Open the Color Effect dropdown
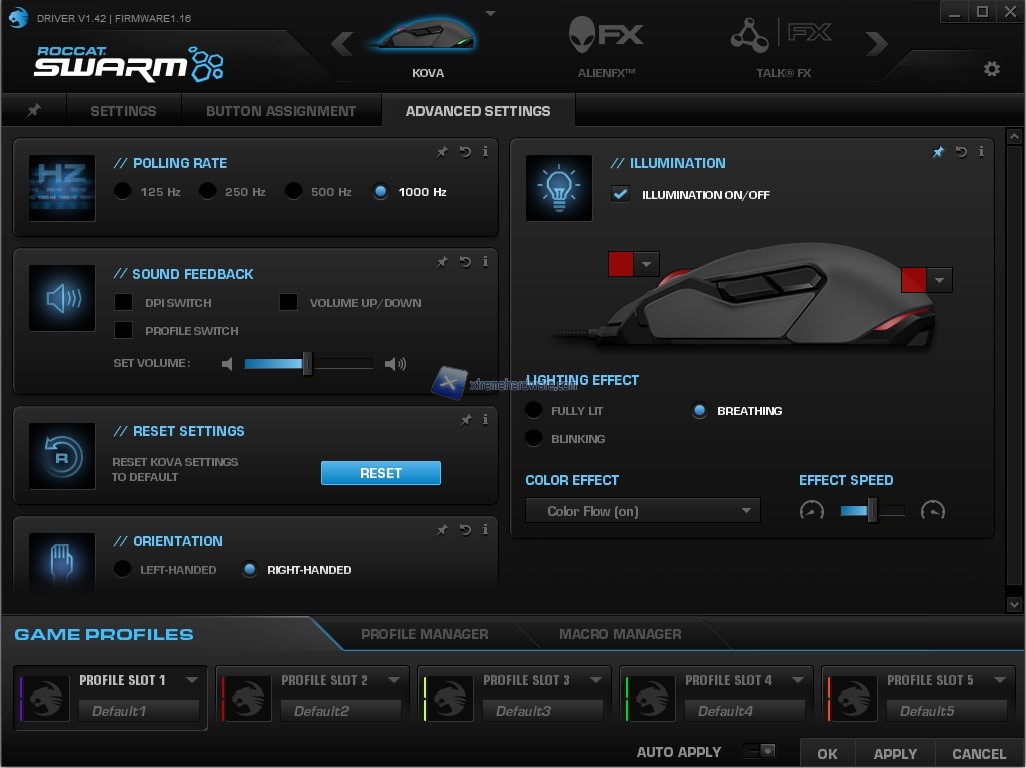Viewport: 1026px width, 768px height. pos(643,511)
